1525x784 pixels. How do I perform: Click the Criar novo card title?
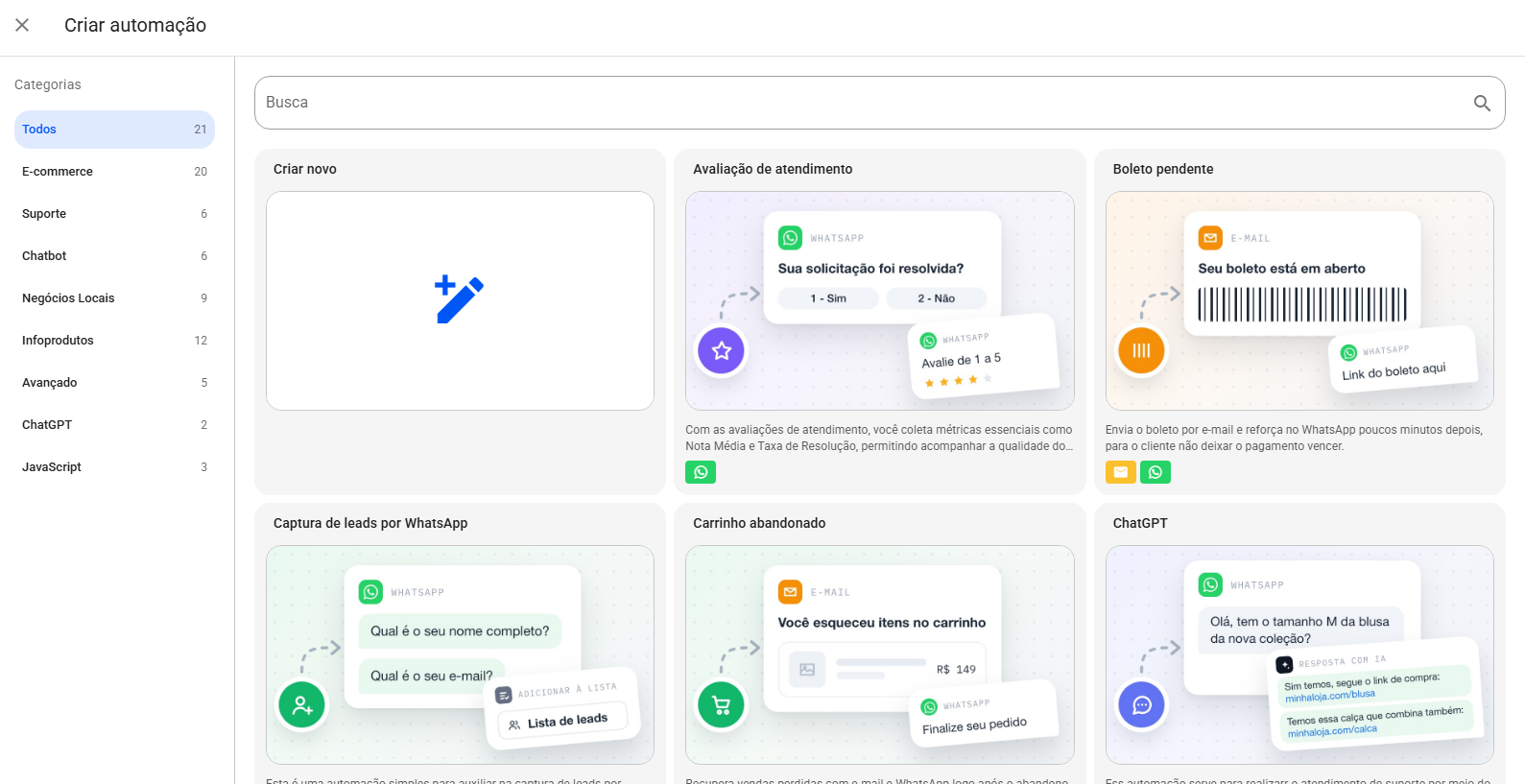tap(305, 169)
